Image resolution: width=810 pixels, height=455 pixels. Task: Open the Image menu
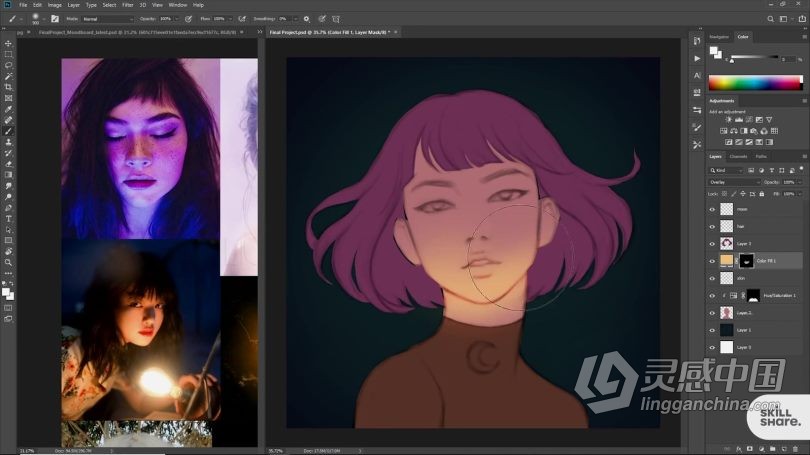pyautogui.click(x=54, y=5)
